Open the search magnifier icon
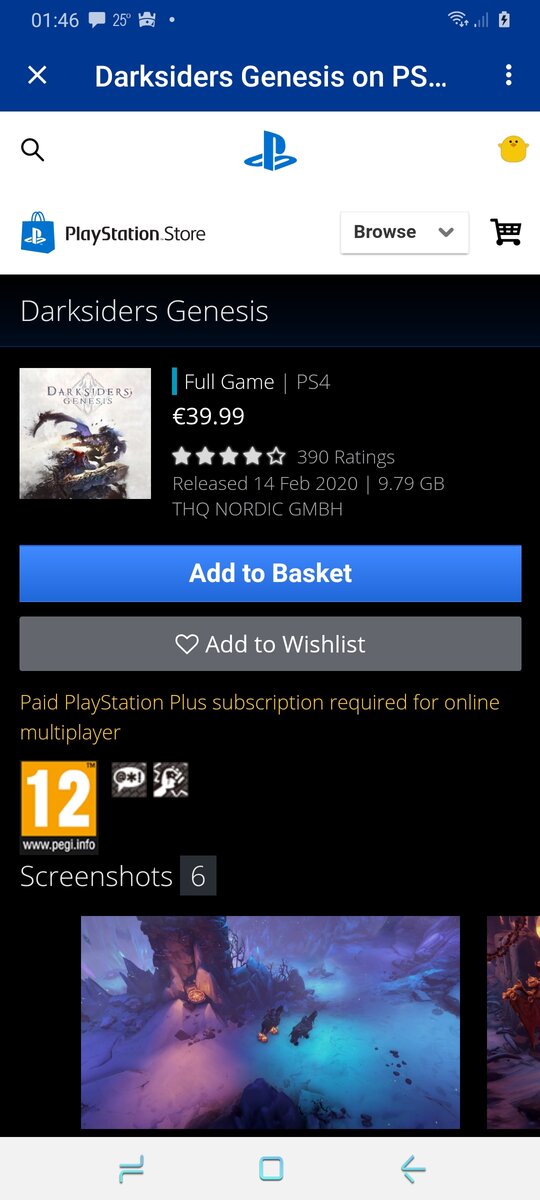The width and height of the screenshot is (540, 1200). 33,151
